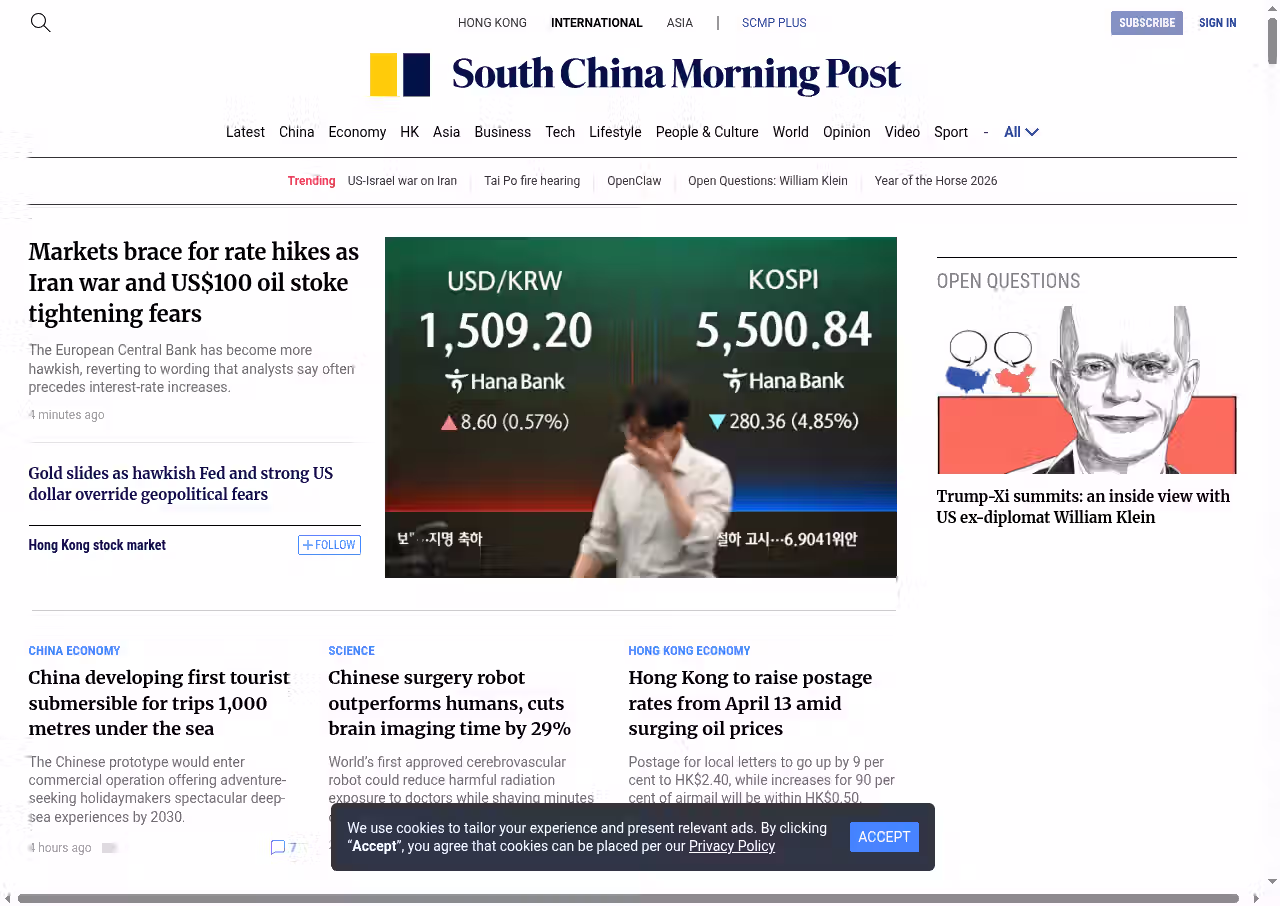
Task: Open the search magnifier icon
Action: (x=40, y=22)
